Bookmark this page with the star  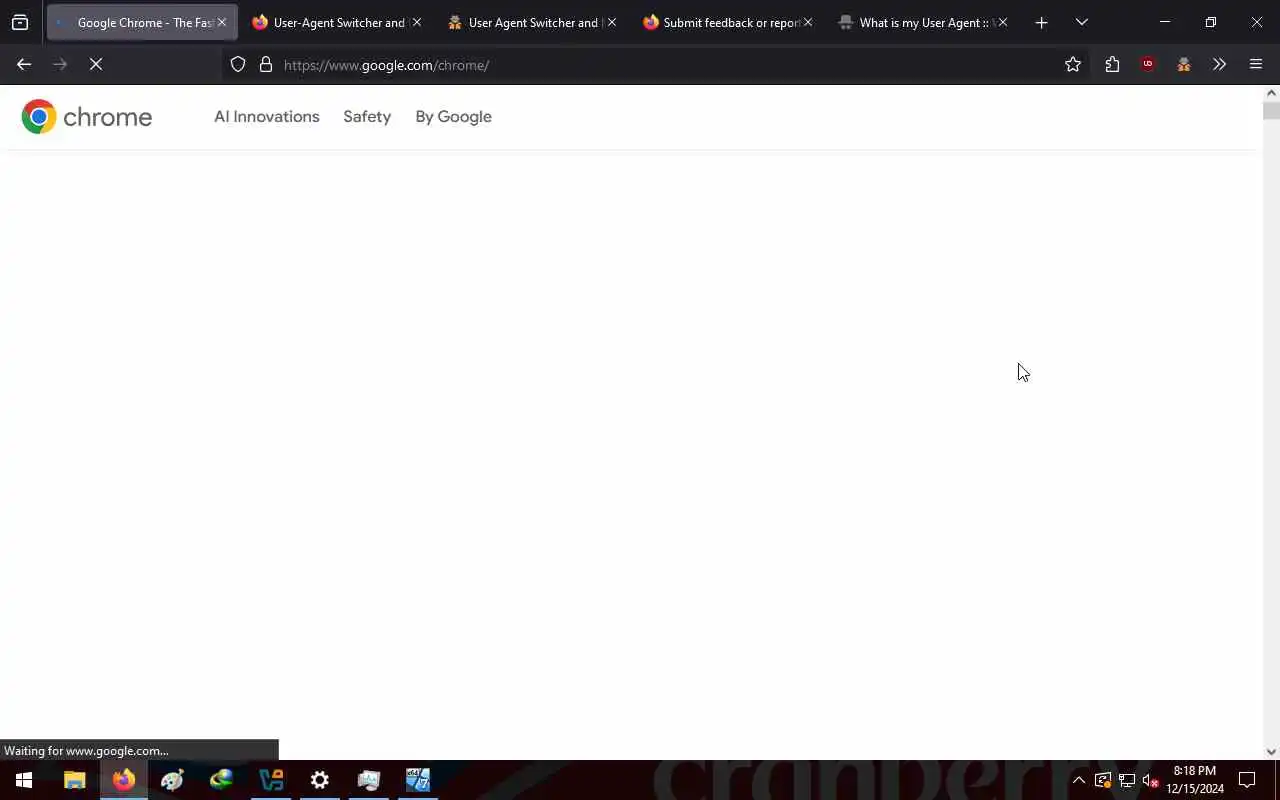[x=1073, y=64]
